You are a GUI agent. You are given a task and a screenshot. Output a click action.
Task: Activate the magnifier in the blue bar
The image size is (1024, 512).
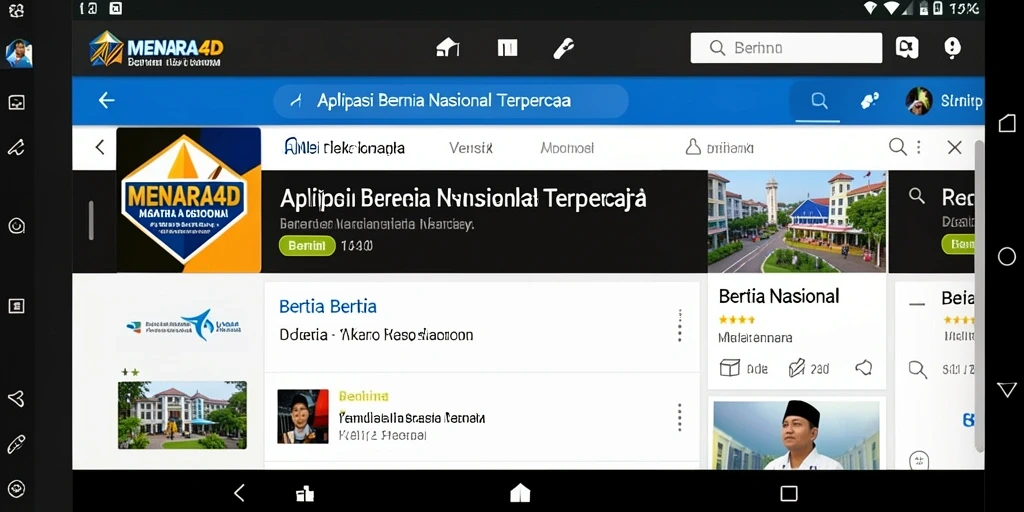tap(819, 101)
